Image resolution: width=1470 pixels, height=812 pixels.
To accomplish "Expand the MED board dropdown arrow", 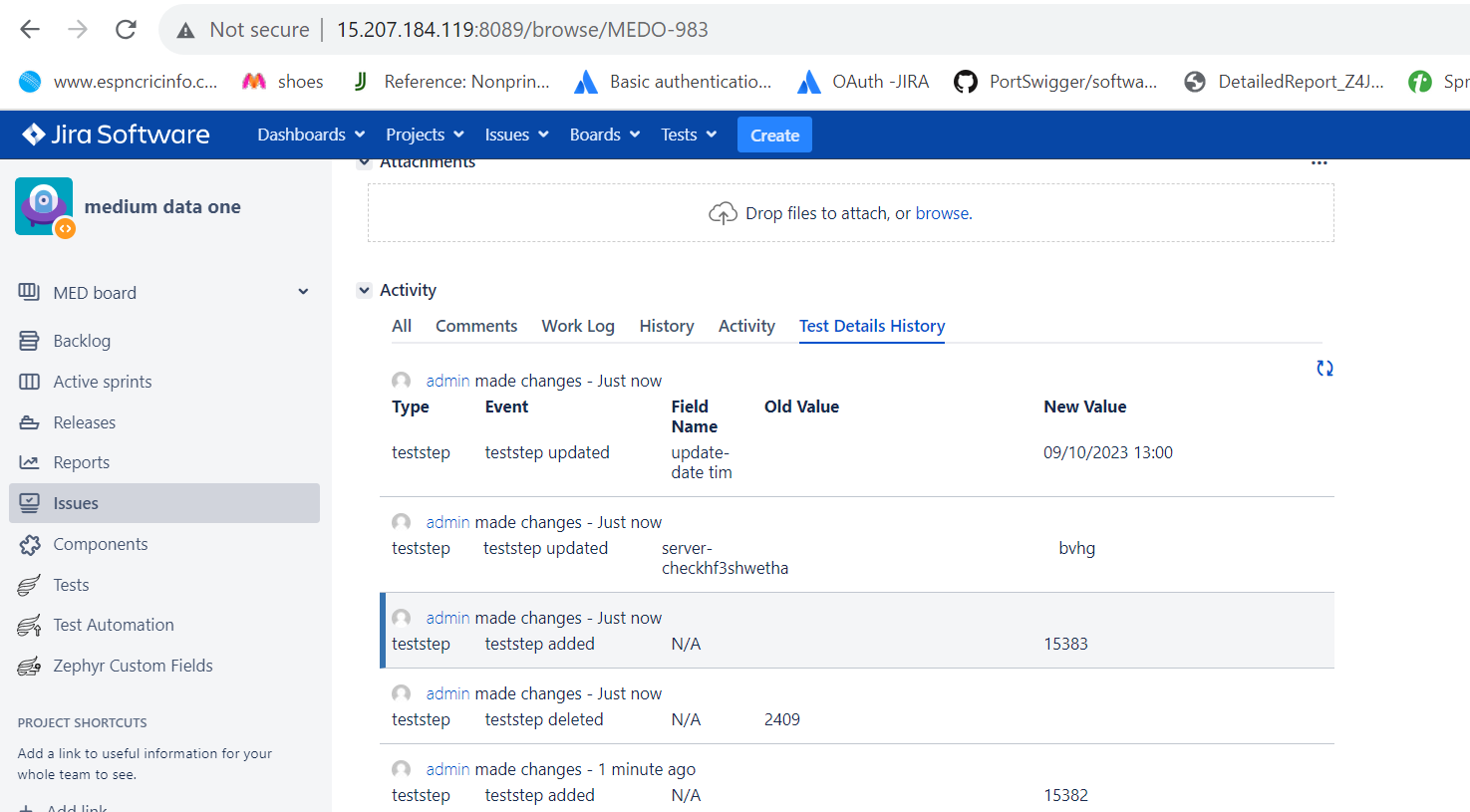I will [x=303, y=292].
